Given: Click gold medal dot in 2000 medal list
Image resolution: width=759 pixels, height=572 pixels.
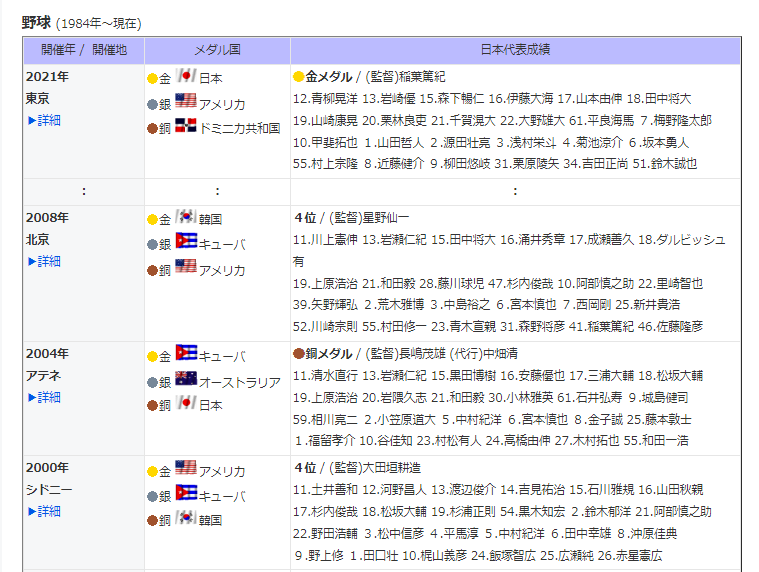Looking at the screenshot, I should tap(152, 471).
